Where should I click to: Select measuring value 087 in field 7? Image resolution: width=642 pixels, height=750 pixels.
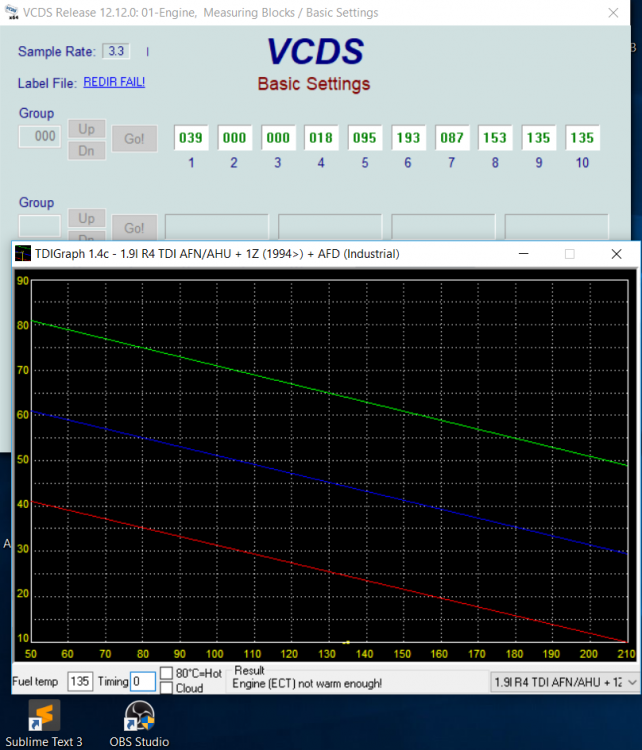pos(452,138)
